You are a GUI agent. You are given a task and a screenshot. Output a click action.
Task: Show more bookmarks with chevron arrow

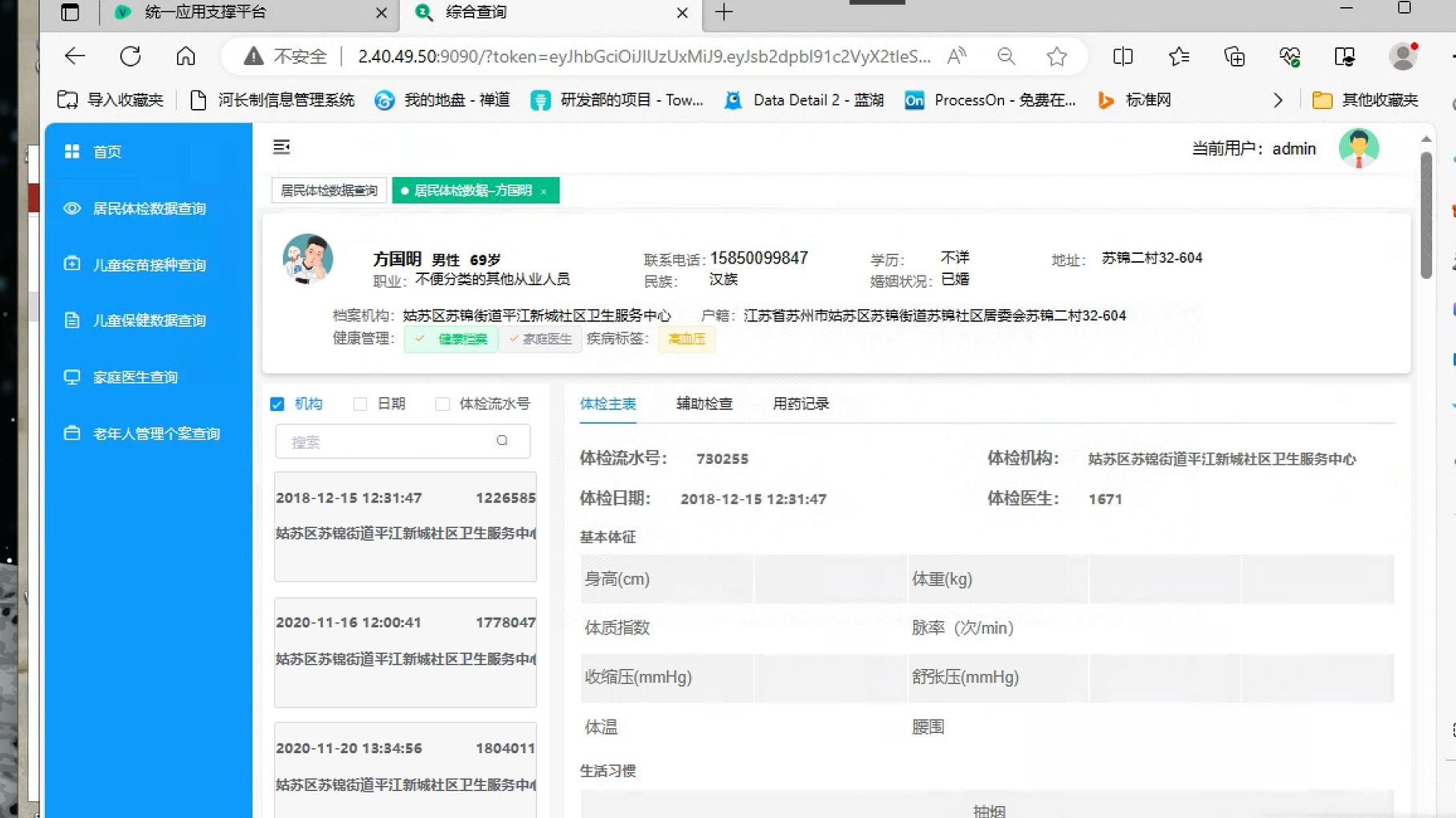1278,100
